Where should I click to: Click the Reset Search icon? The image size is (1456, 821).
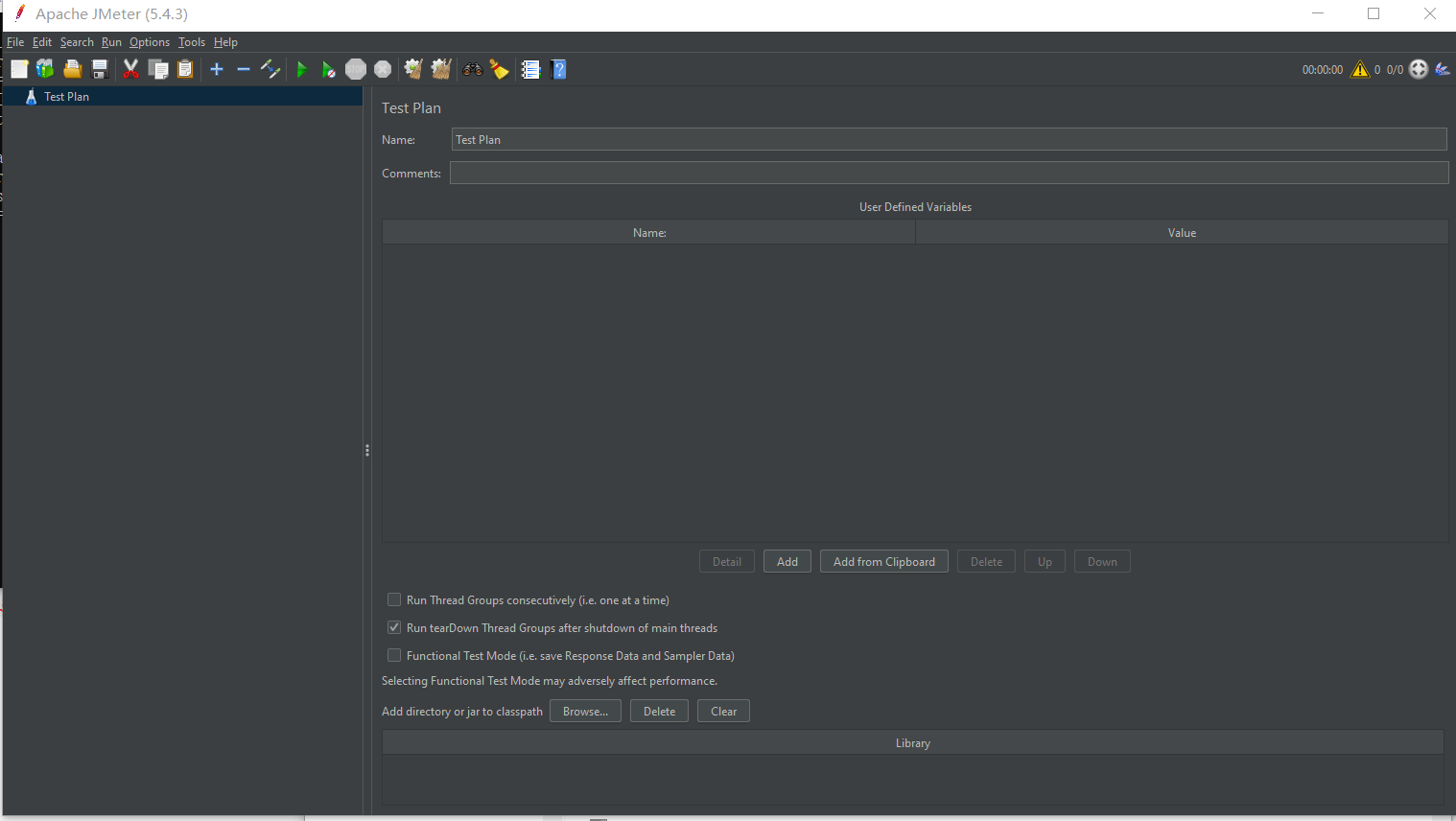500,69
